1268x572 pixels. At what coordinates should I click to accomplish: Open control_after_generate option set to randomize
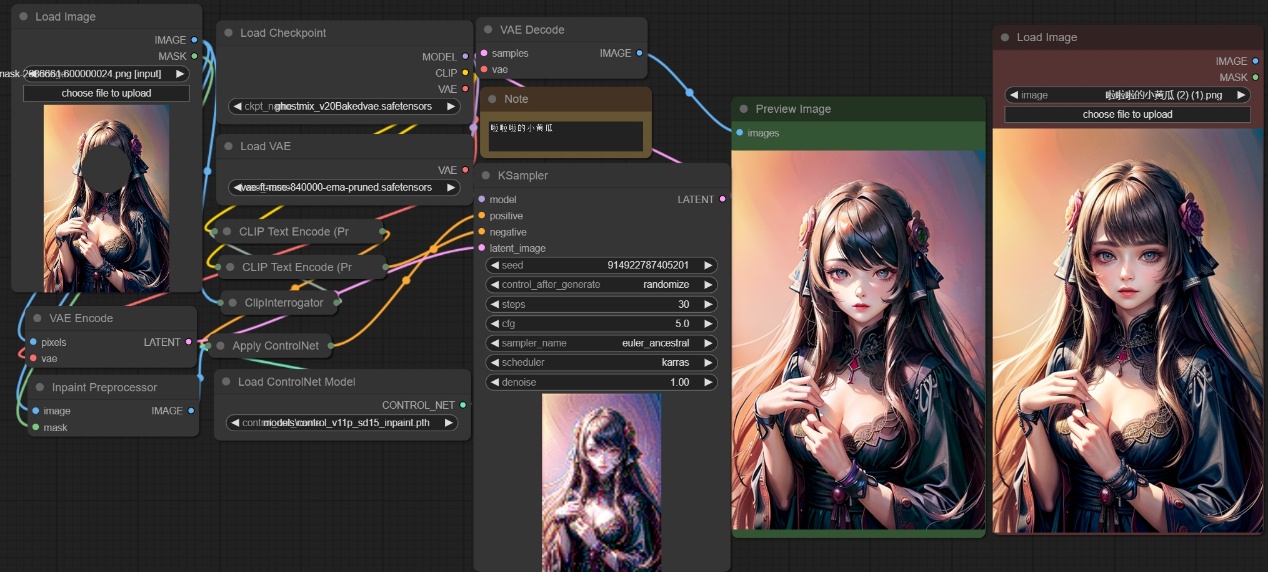click(x=602, y=285)
